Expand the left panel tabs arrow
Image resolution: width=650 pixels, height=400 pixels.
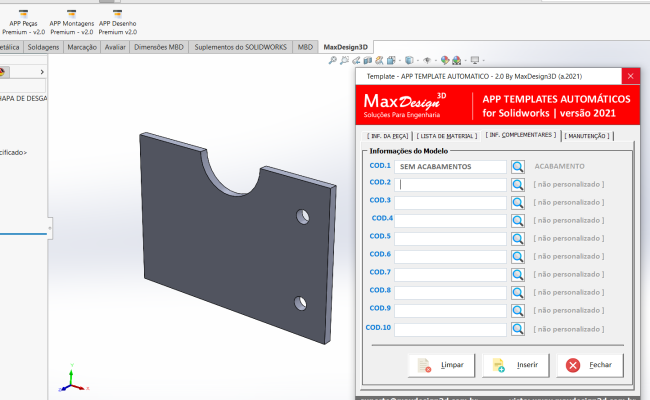point(41,72)
